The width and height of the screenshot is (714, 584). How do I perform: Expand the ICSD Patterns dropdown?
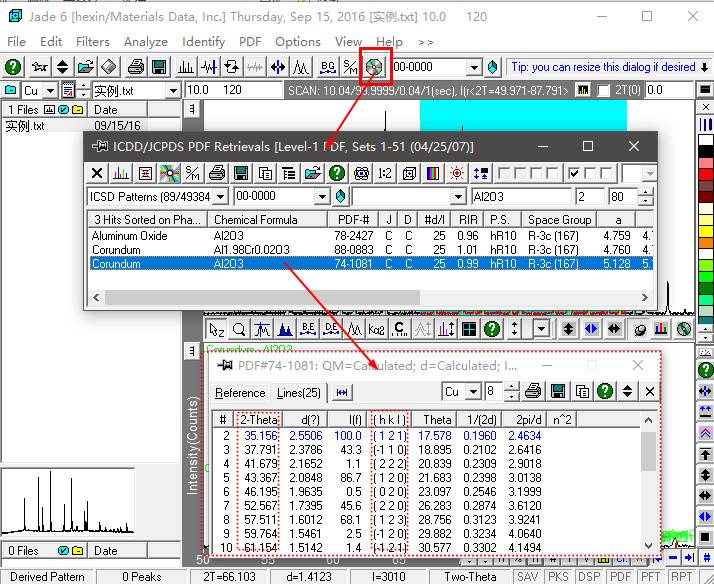click(x=220, y=197)
